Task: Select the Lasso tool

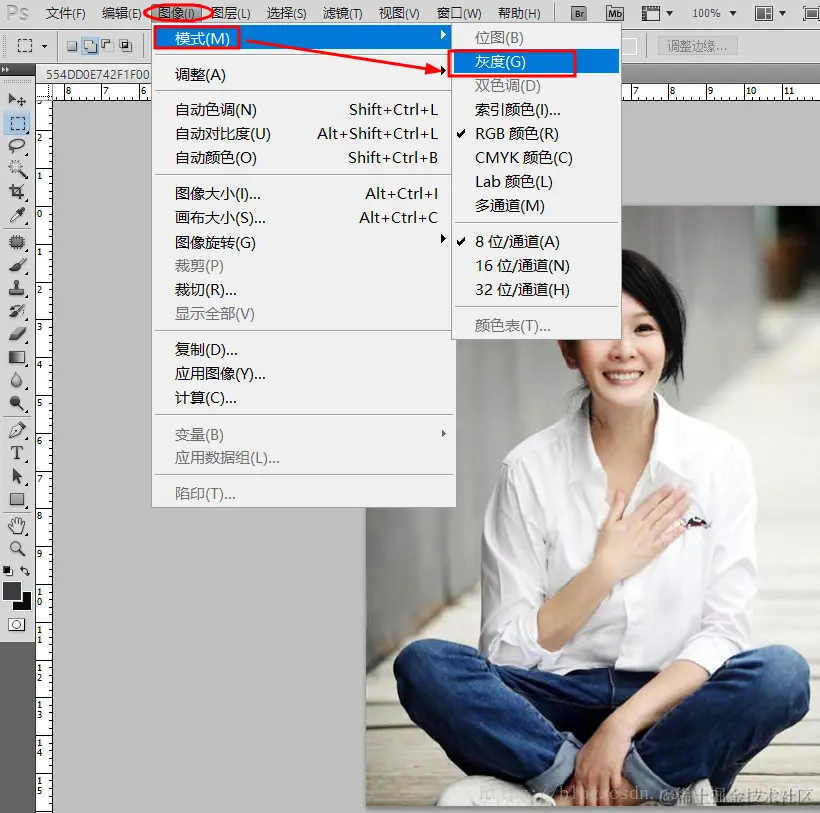Action: point(17,145)
